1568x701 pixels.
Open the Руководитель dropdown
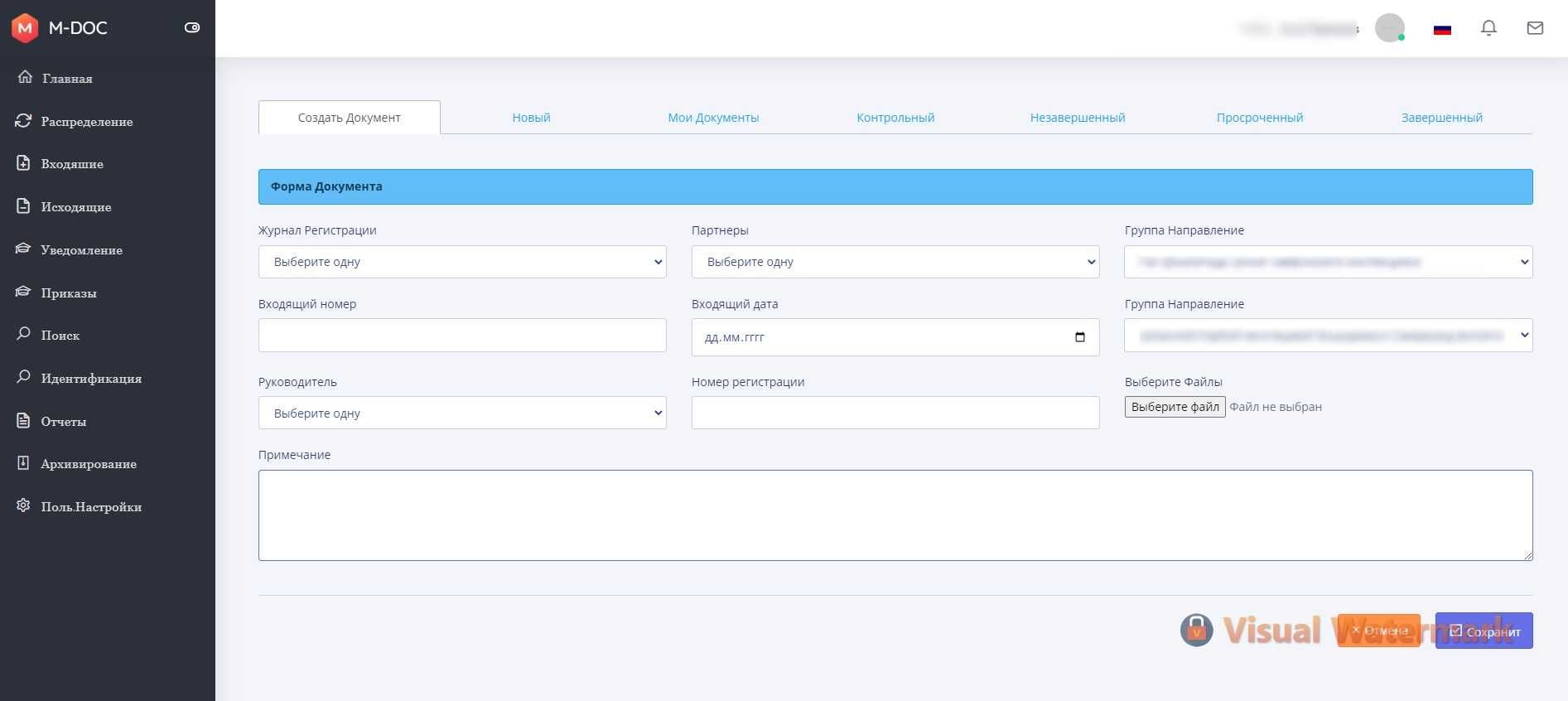point(462,413)
